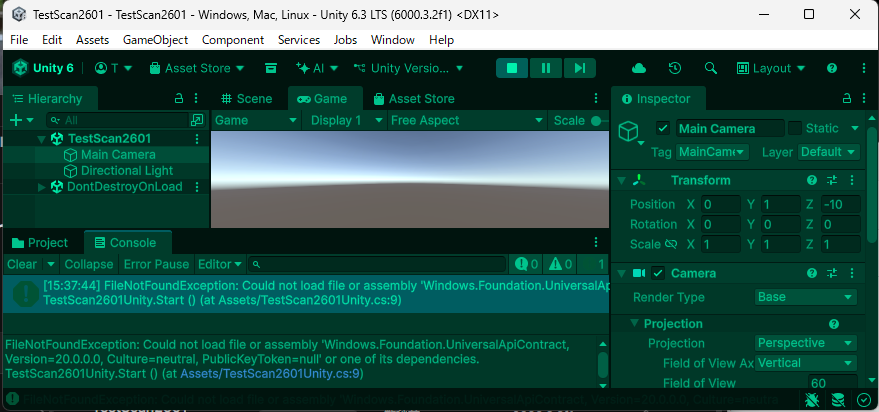Switch to the Scene tab

pyautogui.click(x=248, y=99)
